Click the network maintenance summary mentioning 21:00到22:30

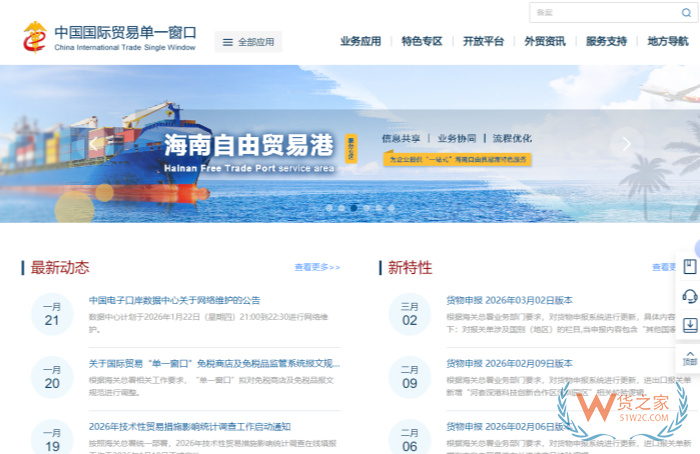point(208,323)
